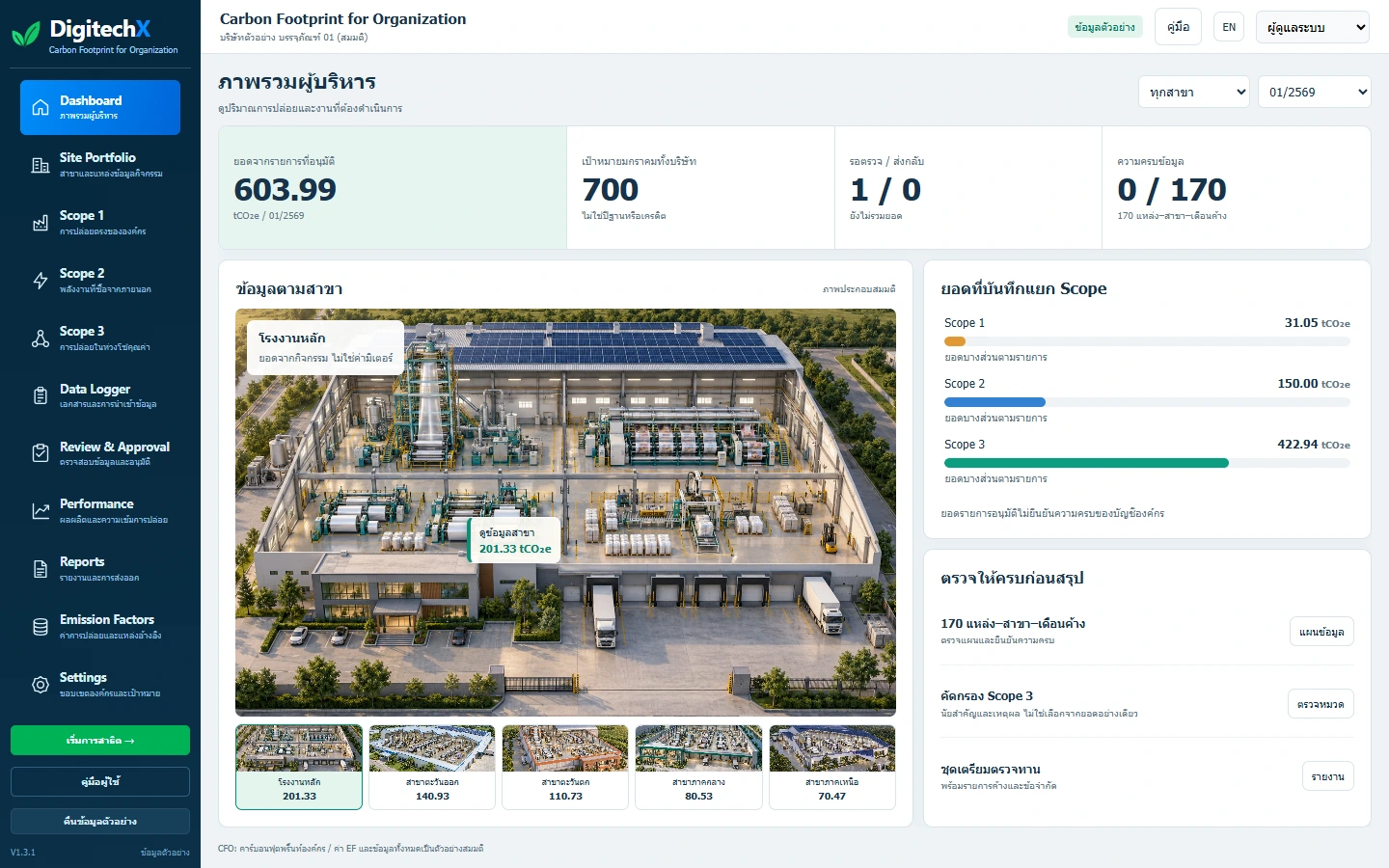
Task: Click the Dashboard home icon
Action: 41,107
